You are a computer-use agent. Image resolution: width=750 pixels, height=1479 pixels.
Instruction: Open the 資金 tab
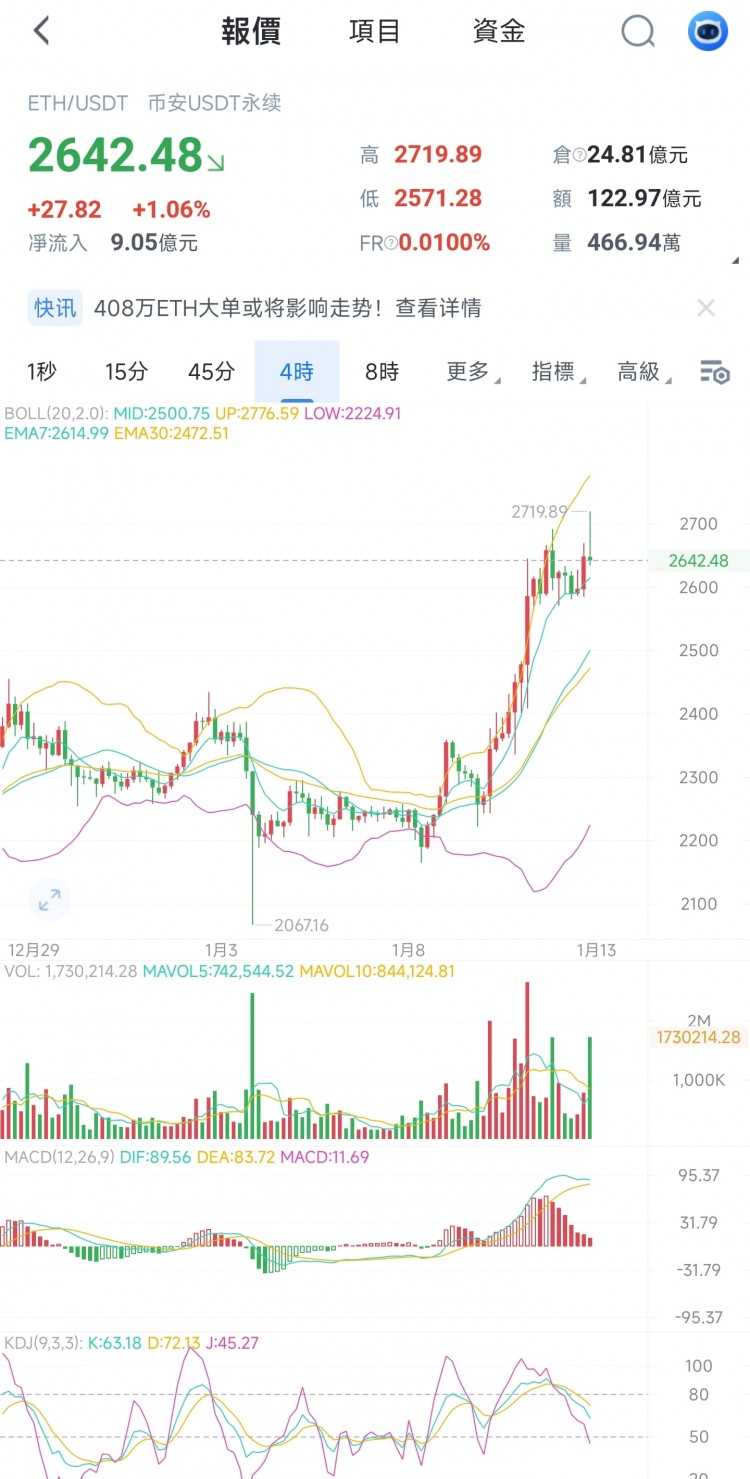pyautogui.click(x=498, y=31)
